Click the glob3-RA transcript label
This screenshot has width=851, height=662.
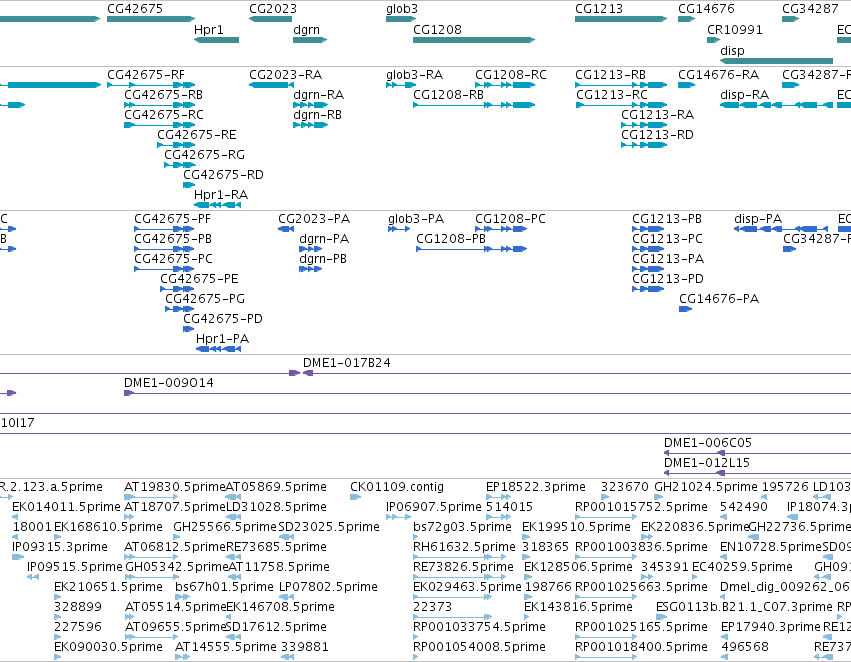pos(415,75)
